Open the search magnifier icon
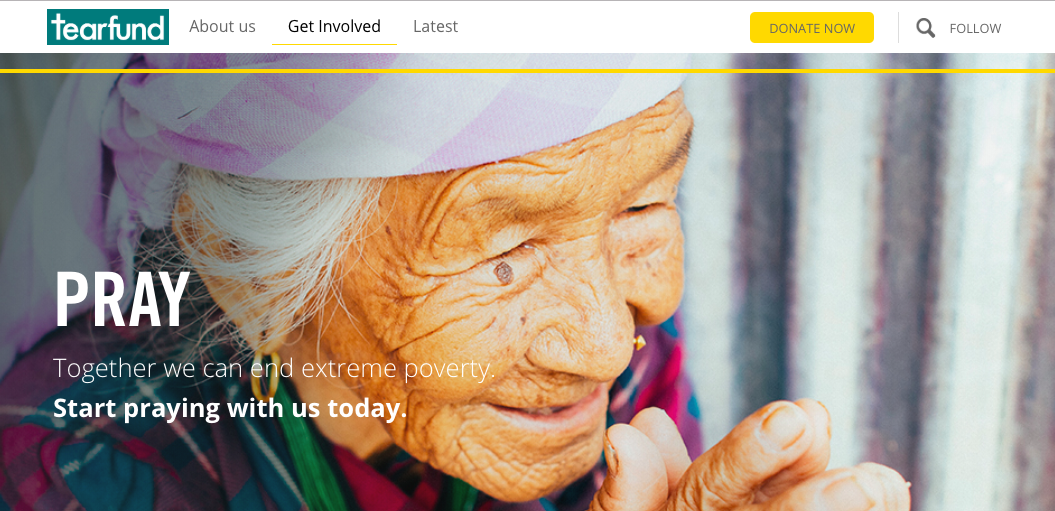 point(925,28)
